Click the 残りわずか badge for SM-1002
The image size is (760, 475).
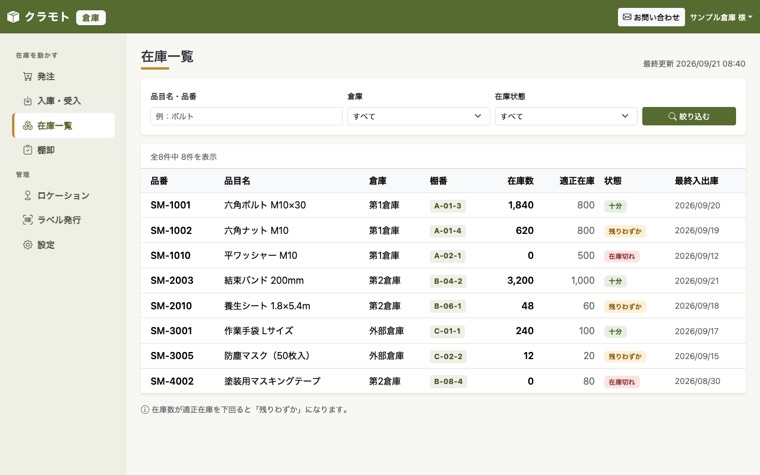[x=625, y=231]
